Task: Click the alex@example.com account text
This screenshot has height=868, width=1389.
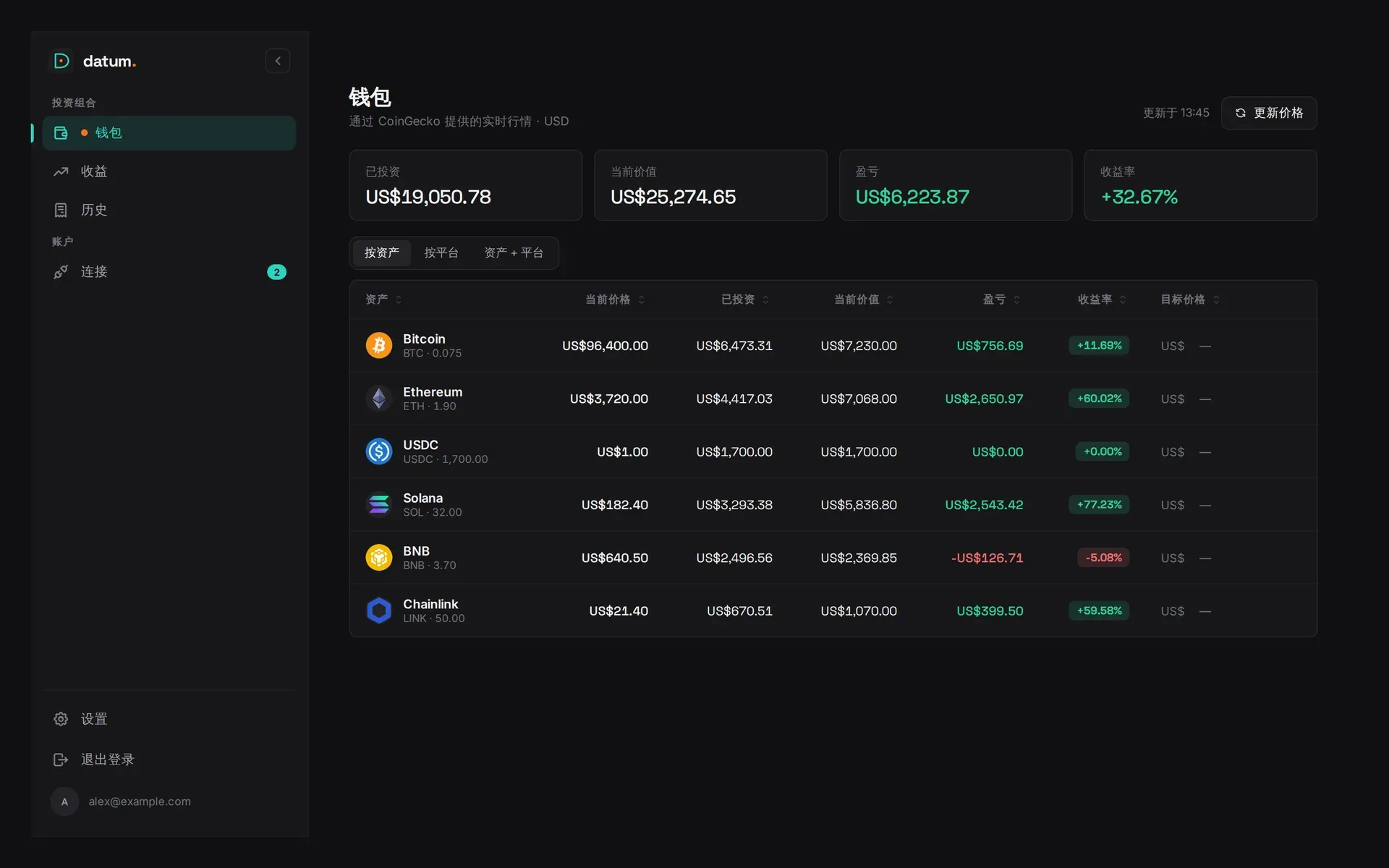Action: 140,801
